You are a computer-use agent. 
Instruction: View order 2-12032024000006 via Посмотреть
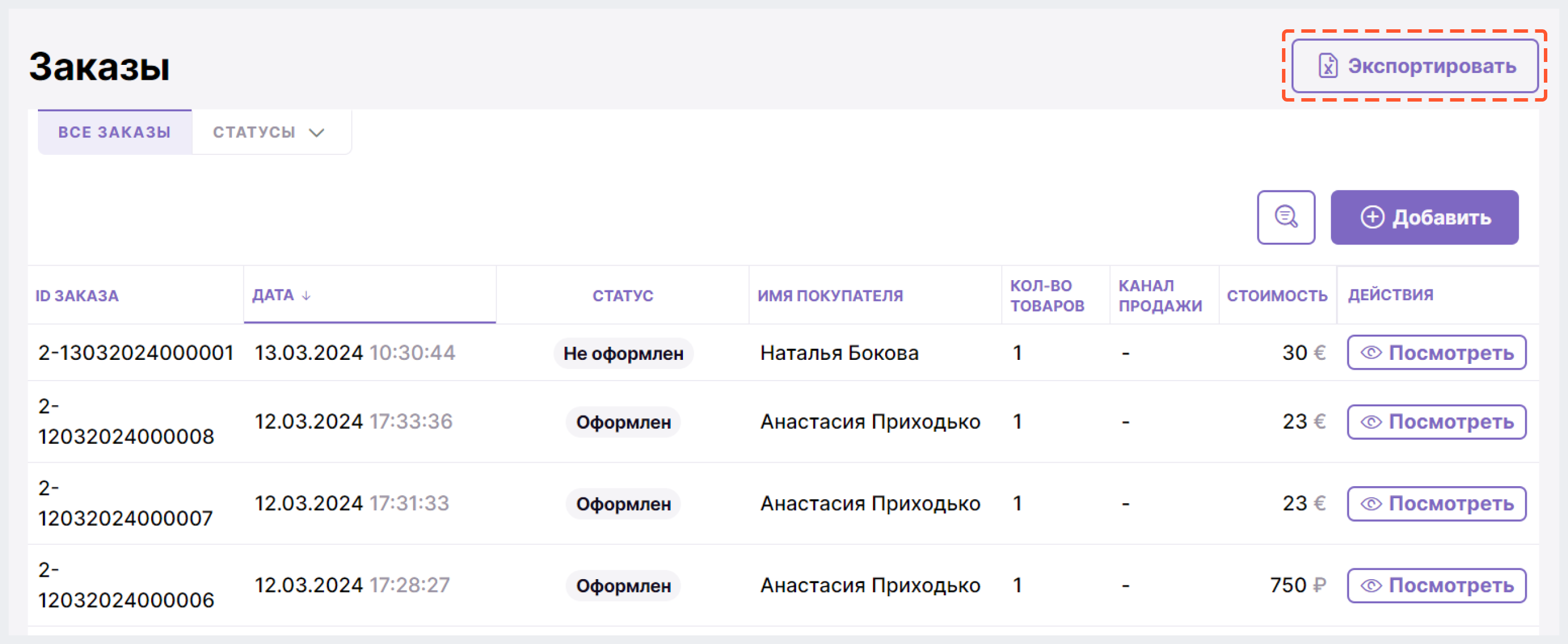coord(1436,585)
